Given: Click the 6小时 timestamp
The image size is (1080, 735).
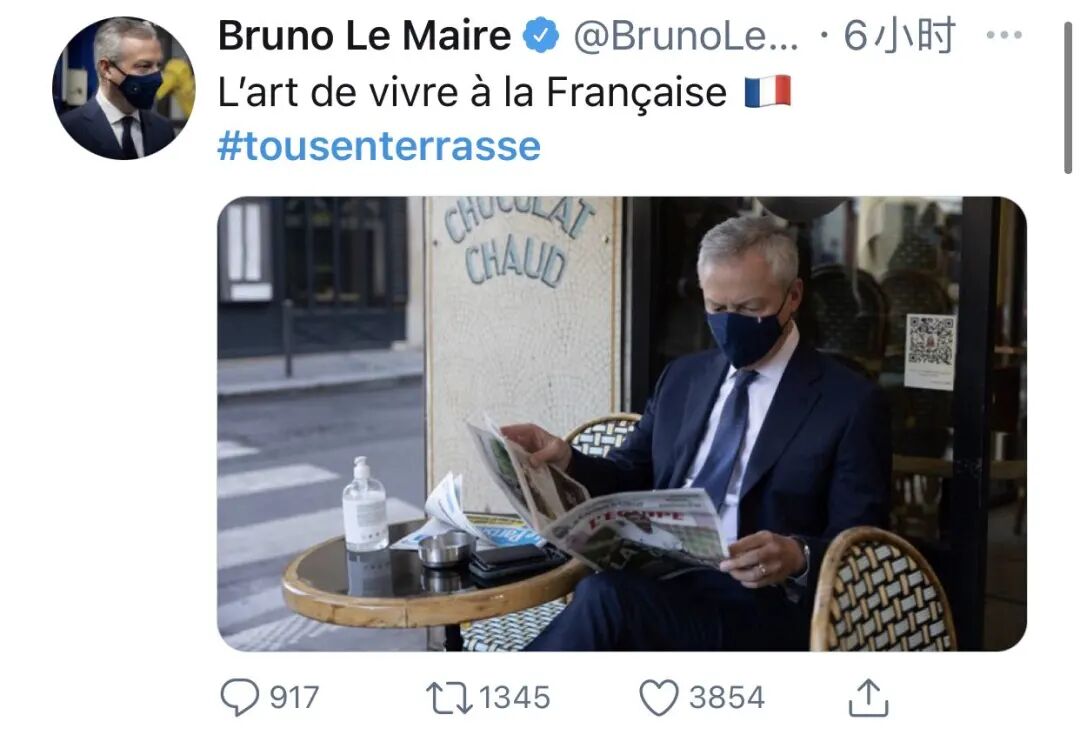Looking at the screenshot, I should pos(900,36).
